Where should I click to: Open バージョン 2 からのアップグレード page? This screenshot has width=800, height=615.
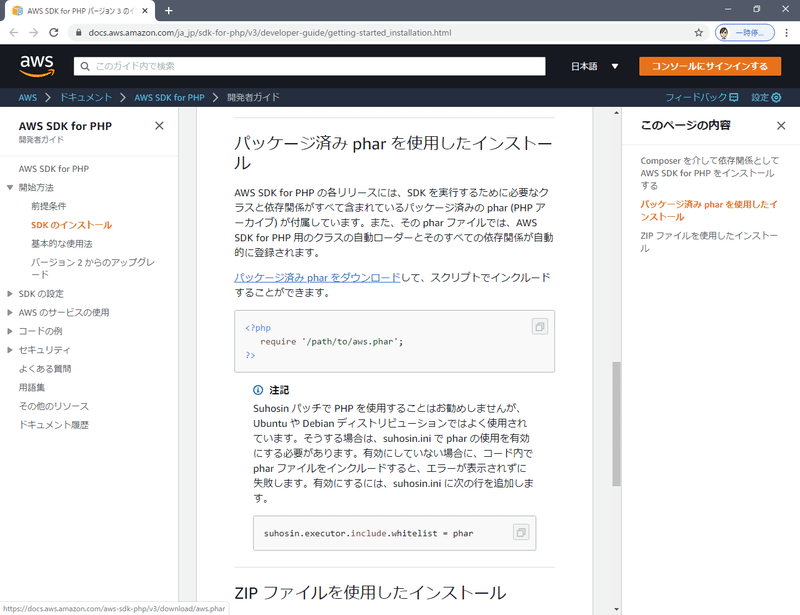click(x=92, y=268)
